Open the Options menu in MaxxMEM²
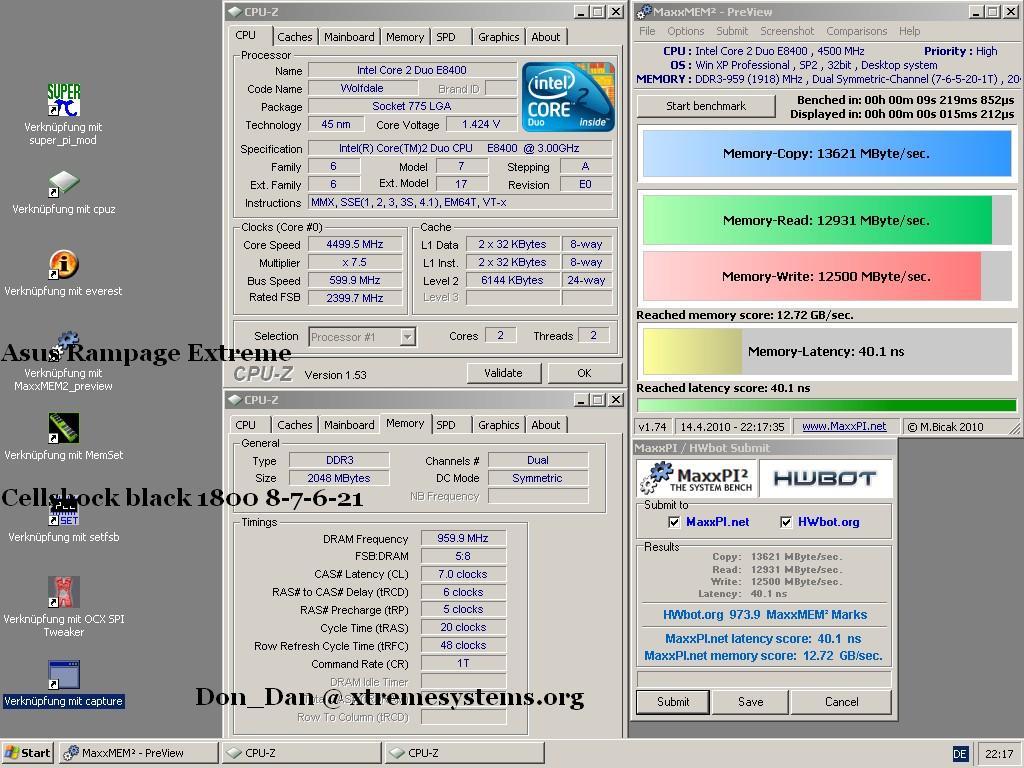 [686, 31]
